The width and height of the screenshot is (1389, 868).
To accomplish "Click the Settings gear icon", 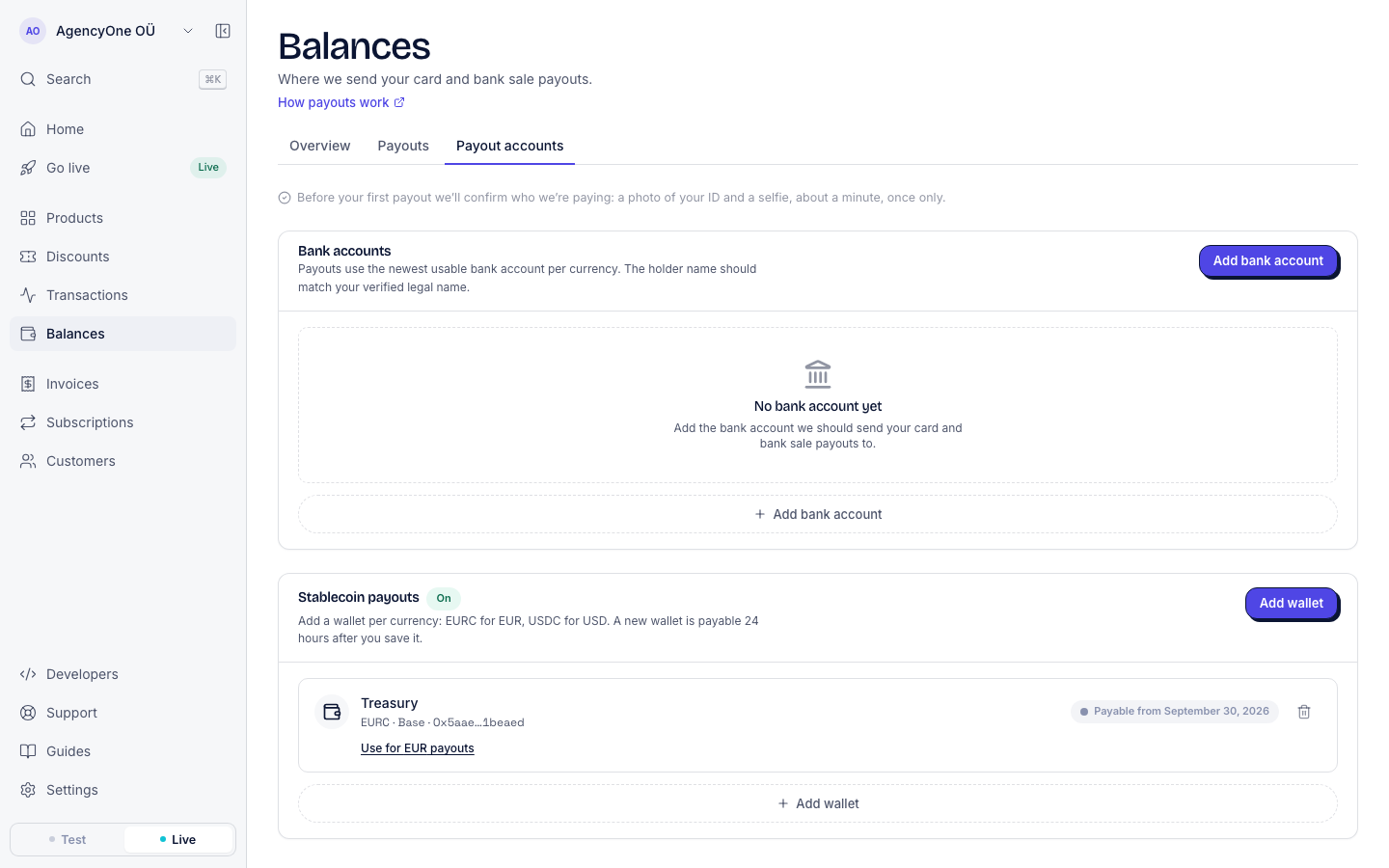I will point(28,790).
